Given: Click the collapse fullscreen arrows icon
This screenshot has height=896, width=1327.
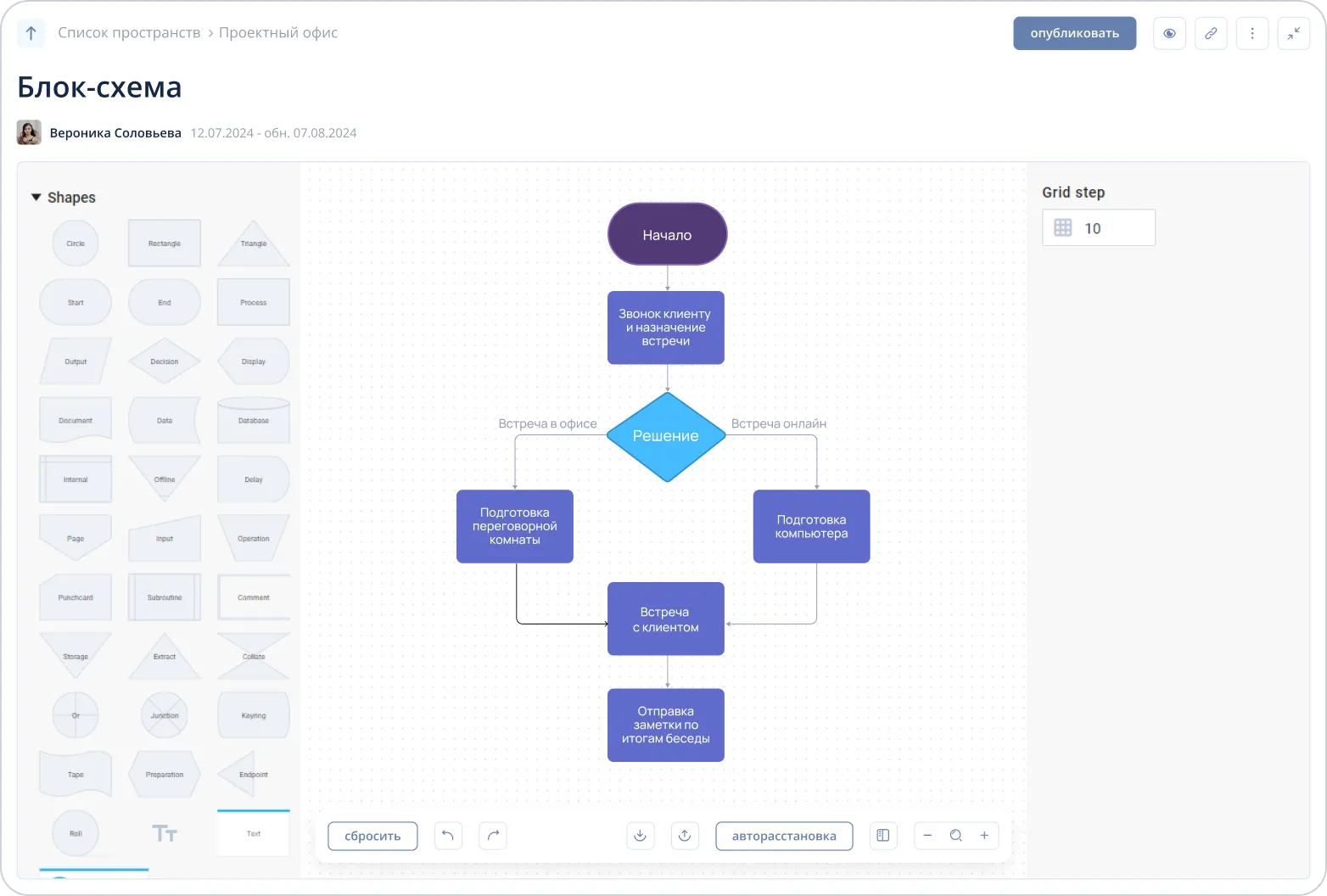Looking at the screenshot, I should tap(1293, 33).
